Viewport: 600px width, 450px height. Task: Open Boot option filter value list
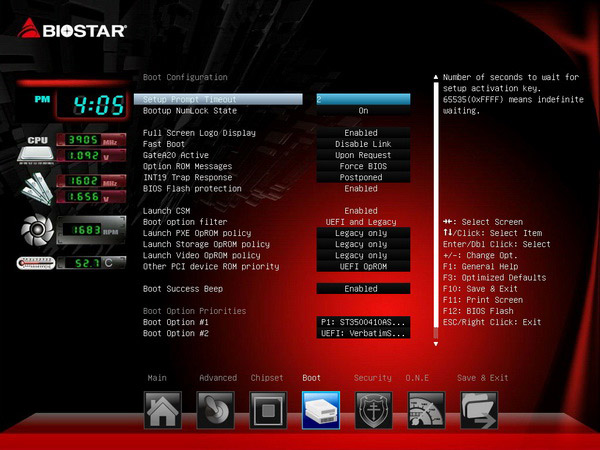point(363,222)
